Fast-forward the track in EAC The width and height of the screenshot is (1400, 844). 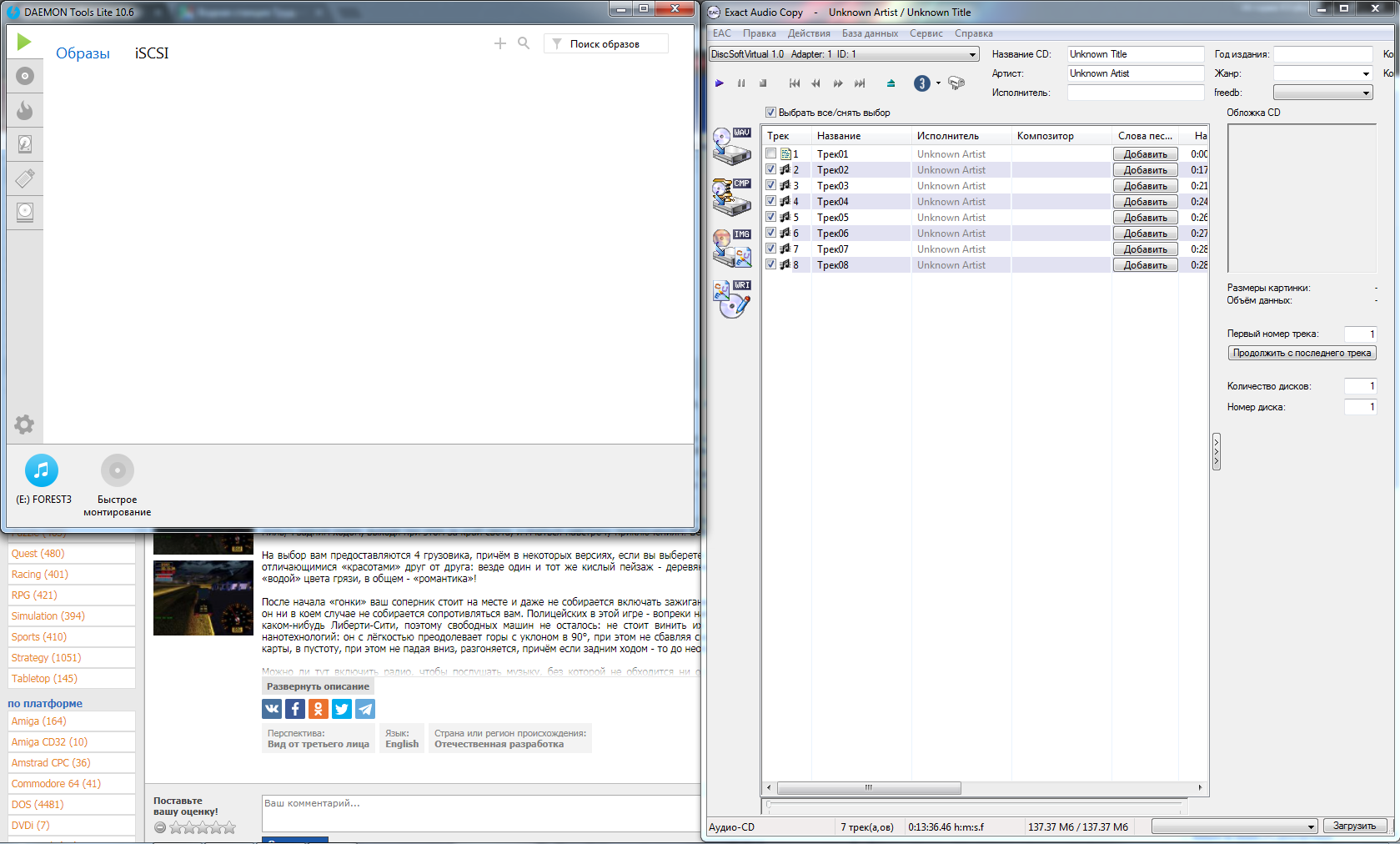[x=838, y=83]
